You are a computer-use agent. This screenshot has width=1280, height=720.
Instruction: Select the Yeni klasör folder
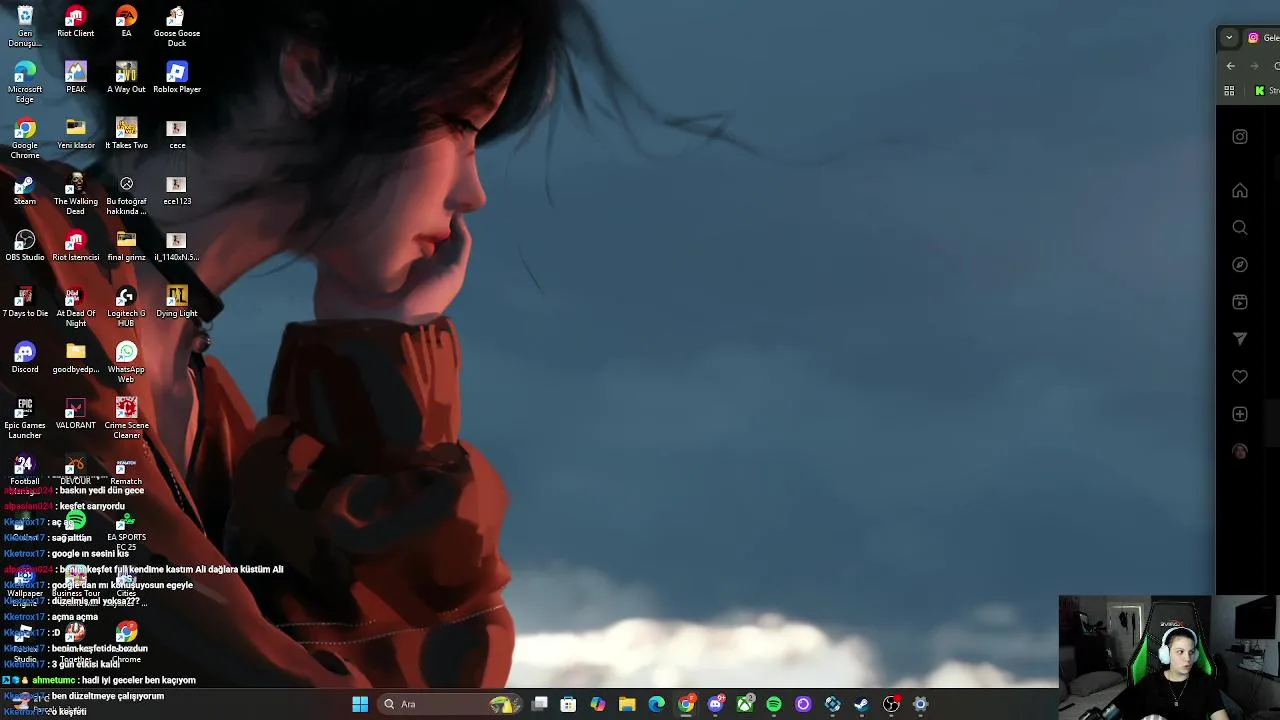point(76,134)
